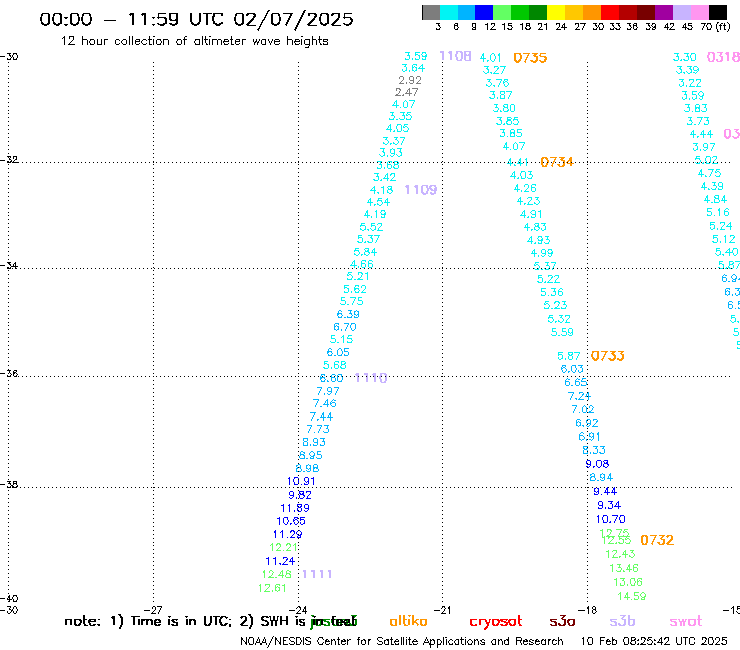Click the longitude axis label -27
Image resolution: width=740 pixels, height=650 pixels.
coord(153,610)
